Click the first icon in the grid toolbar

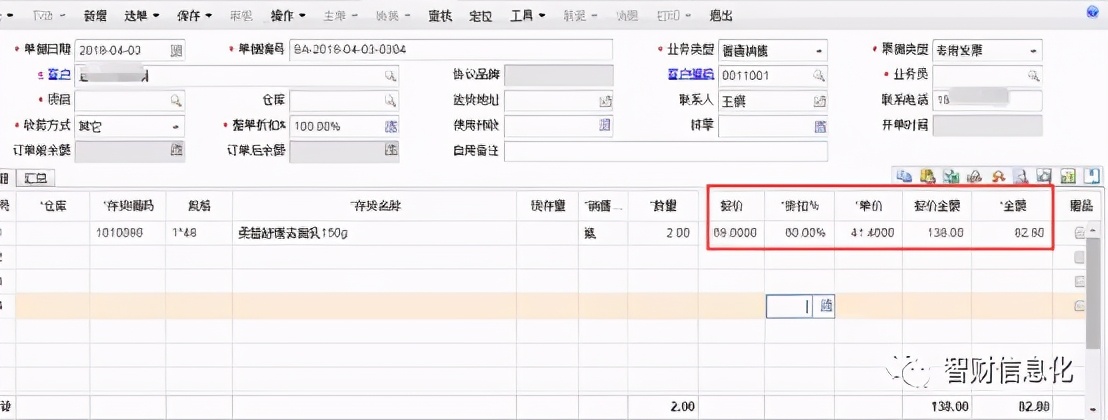click(904, 176)
